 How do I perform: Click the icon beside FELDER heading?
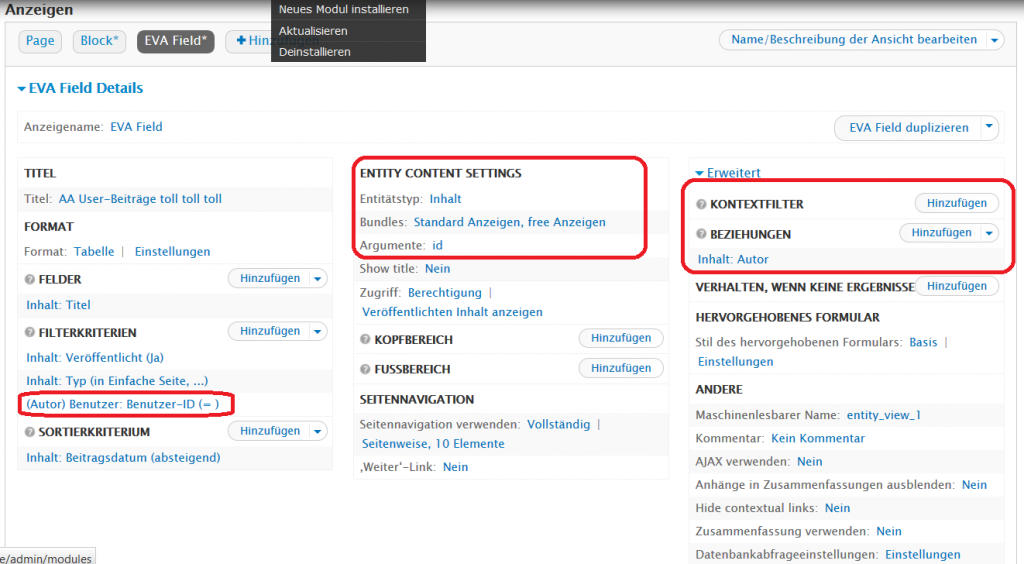click(x=30, y=279)
